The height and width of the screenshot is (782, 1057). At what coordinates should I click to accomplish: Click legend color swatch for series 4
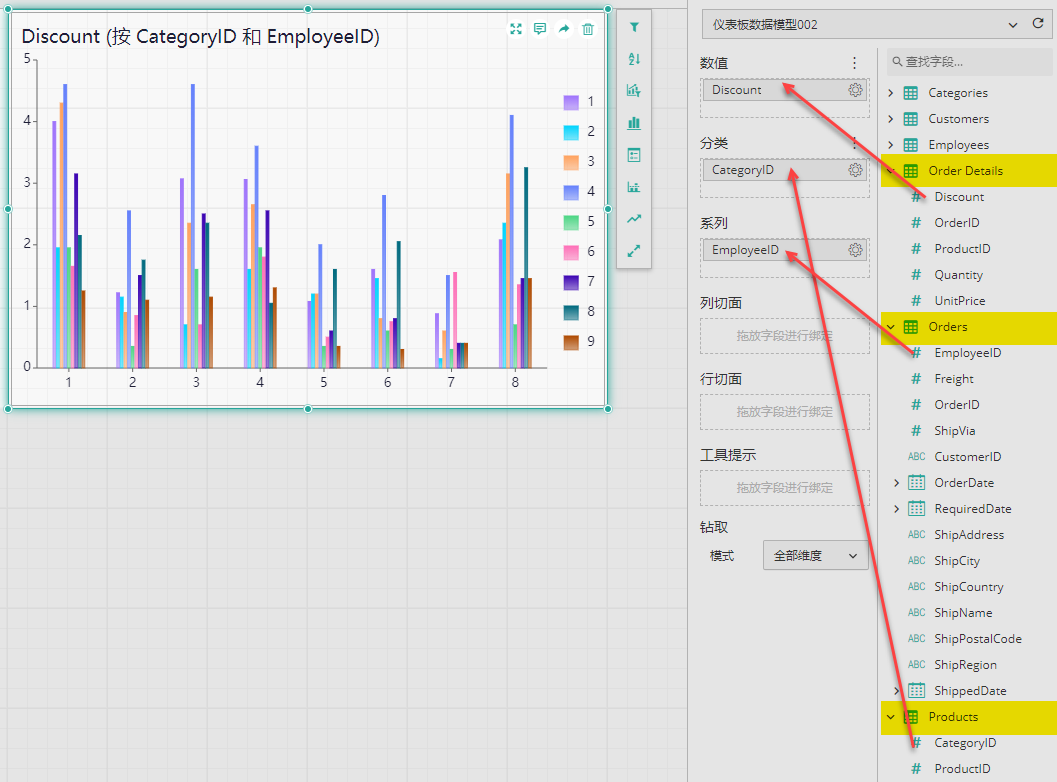pos(571,192)
